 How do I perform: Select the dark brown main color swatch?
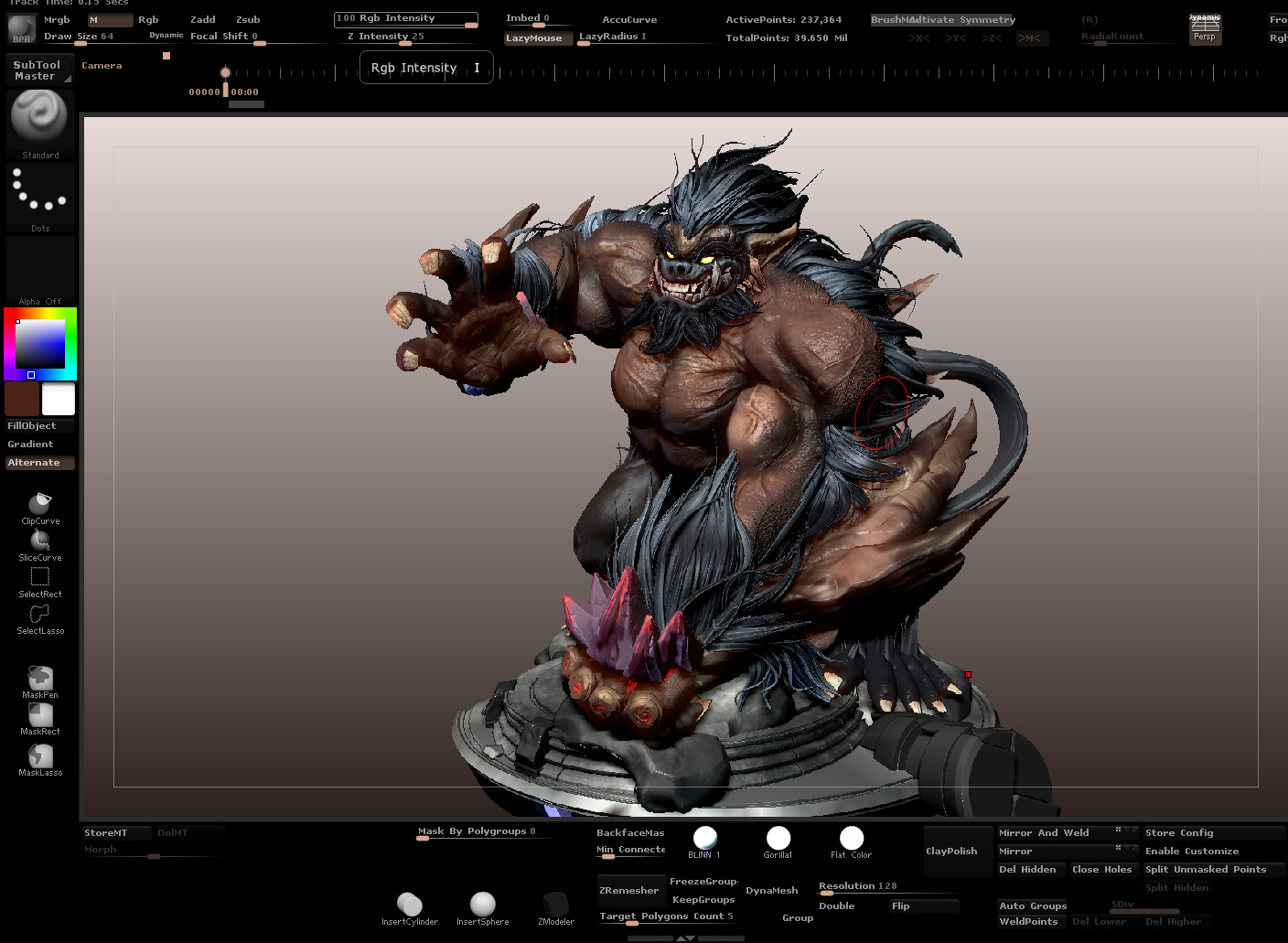pos(22,400)
